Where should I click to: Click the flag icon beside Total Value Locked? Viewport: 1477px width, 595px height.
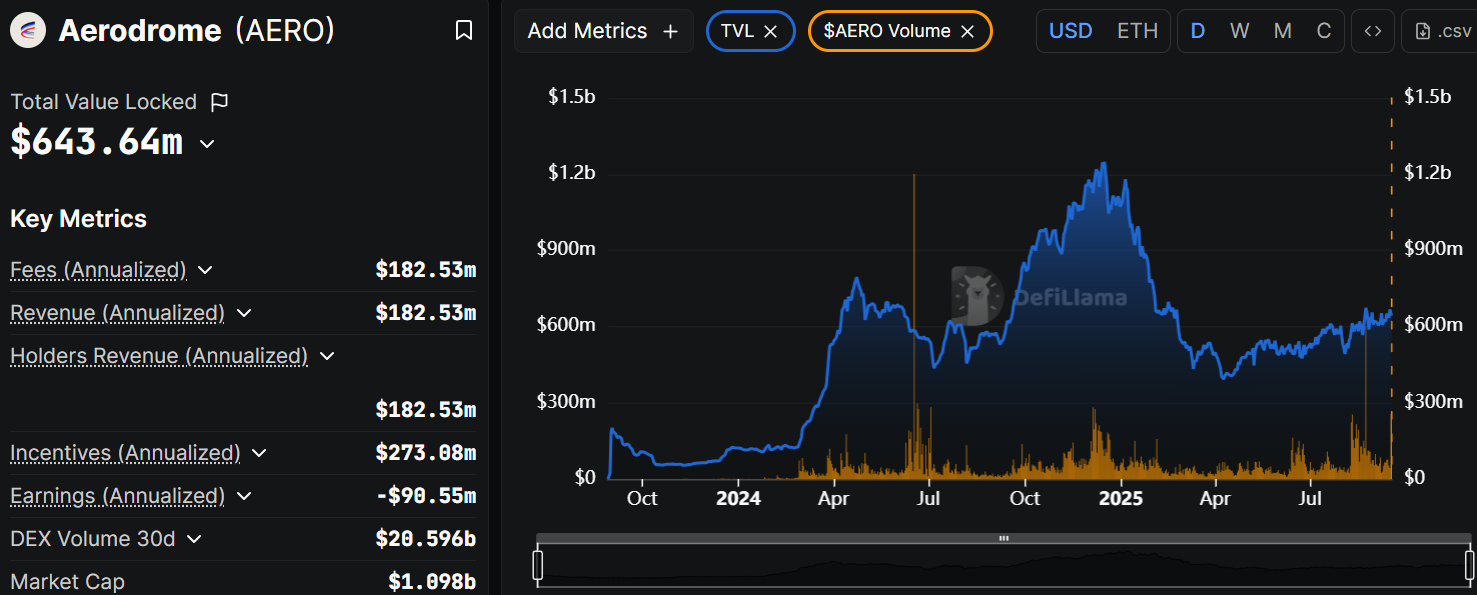pos(219,102)
